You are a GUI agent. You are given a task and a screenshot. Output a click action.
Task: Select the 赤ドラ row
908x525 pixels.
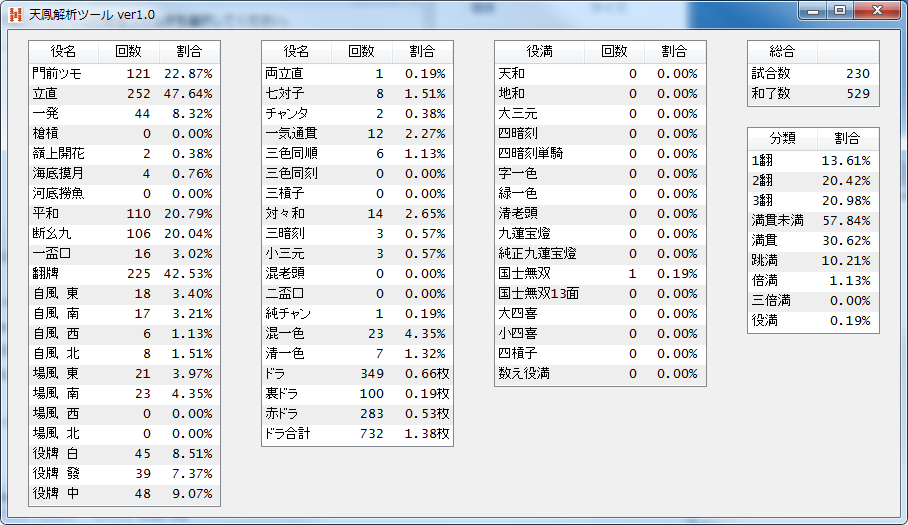pyautogui.click(x=357, y=414)
